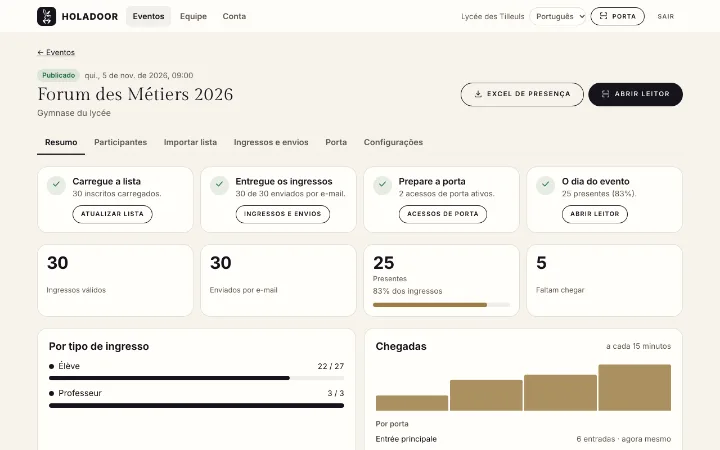Switch to the Ingressos e envios tab
This screenshot has height=450, width=720.
271,142
